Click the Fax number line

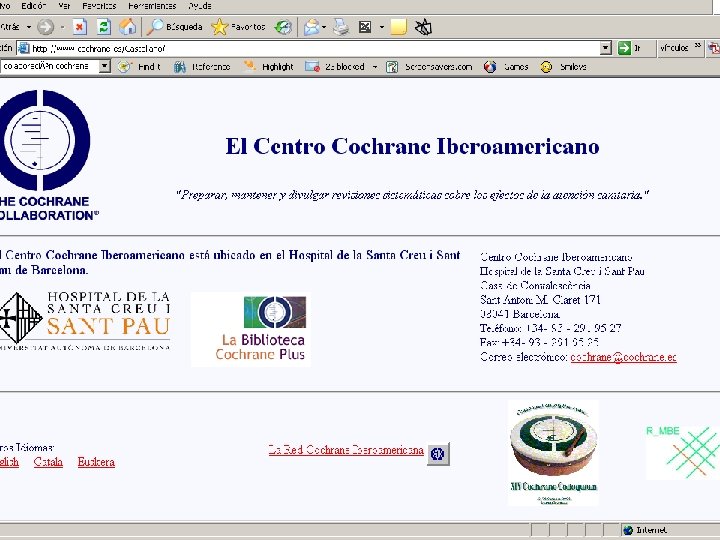539,343
